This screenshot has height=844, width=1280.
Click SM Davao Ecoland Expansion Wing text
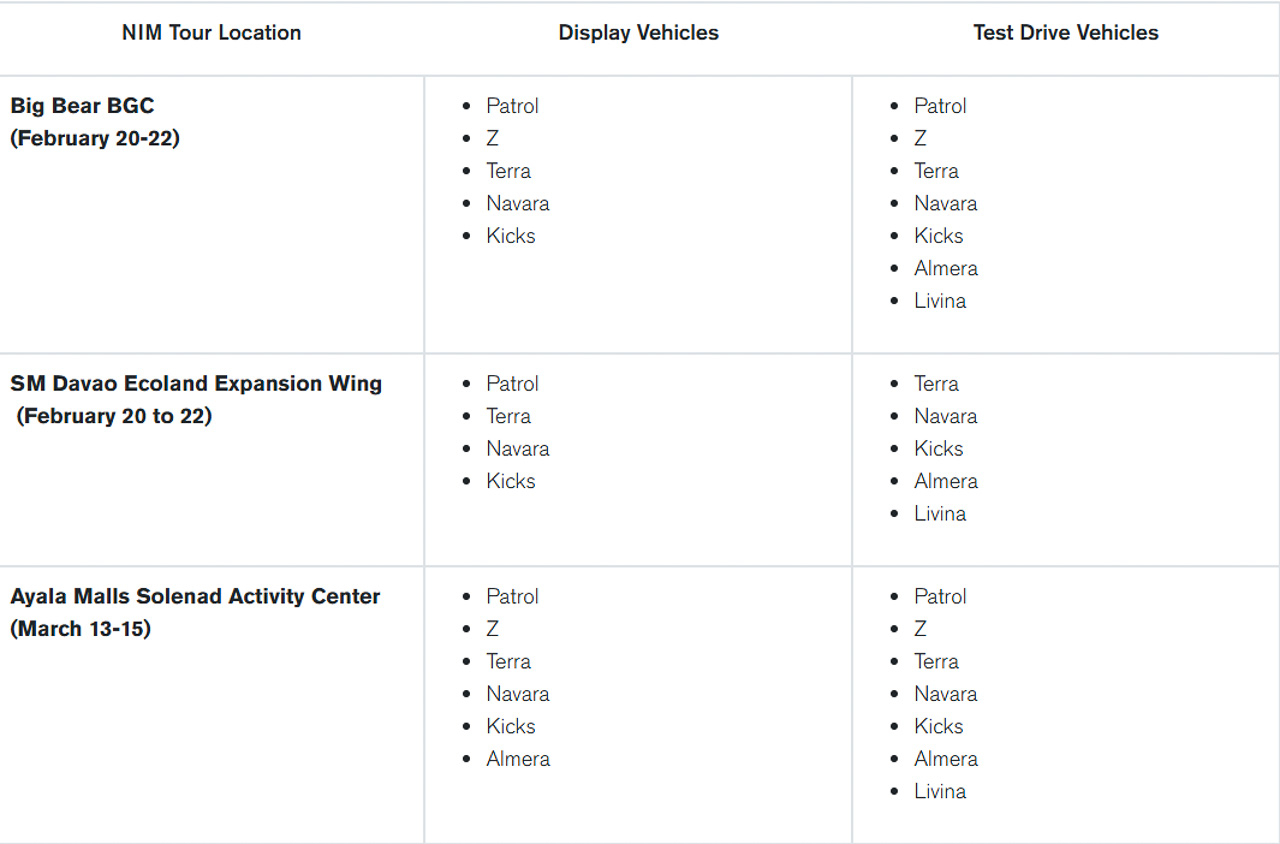pyautogui.click(x=196, y=384)
